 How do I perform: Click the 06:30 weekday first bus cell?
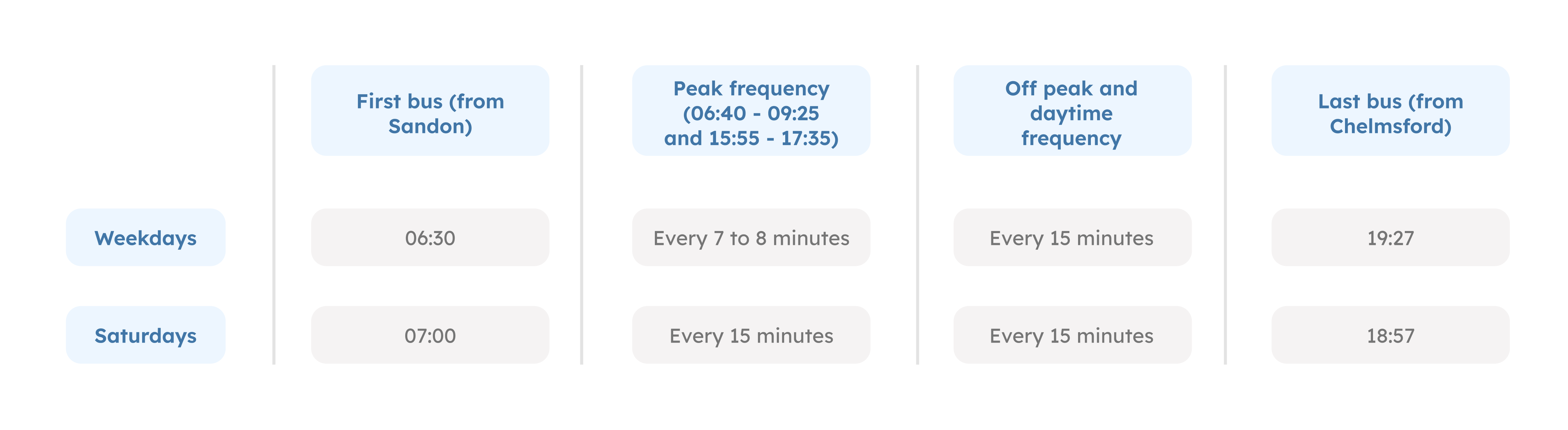(x=430, y=238)
